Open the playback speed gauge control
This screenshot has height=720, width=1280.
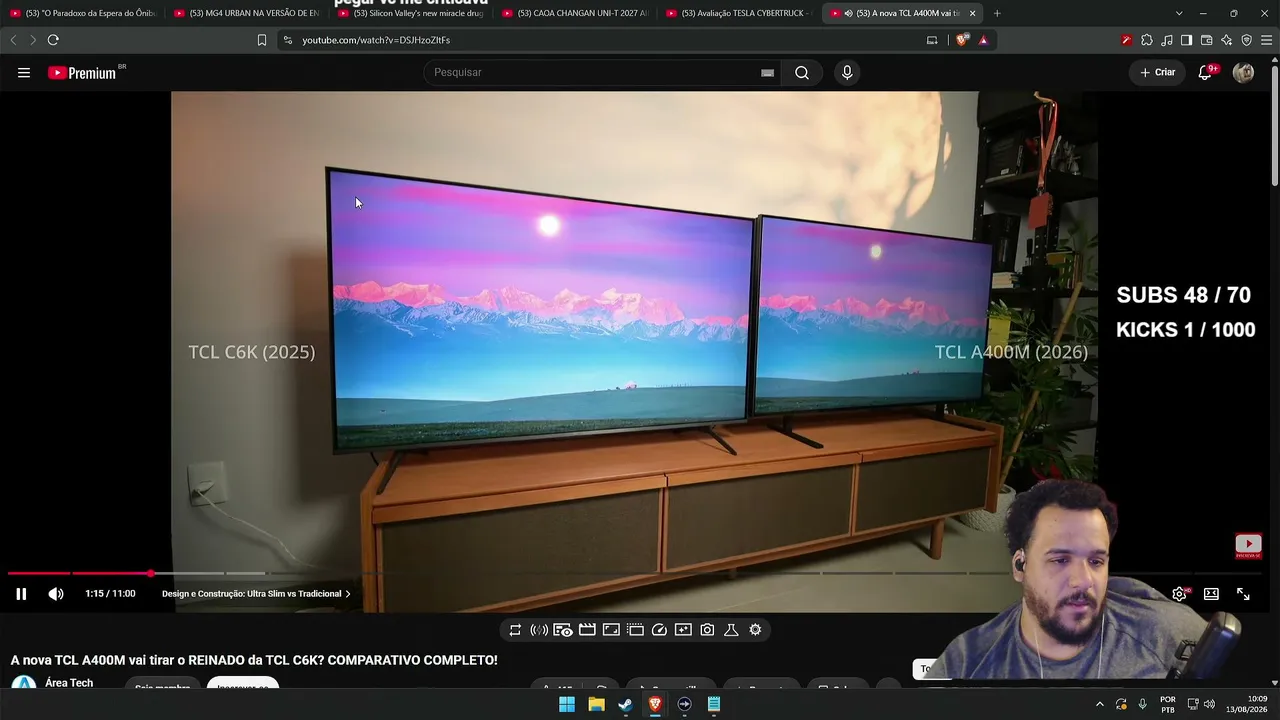click(x=659, y=630)
